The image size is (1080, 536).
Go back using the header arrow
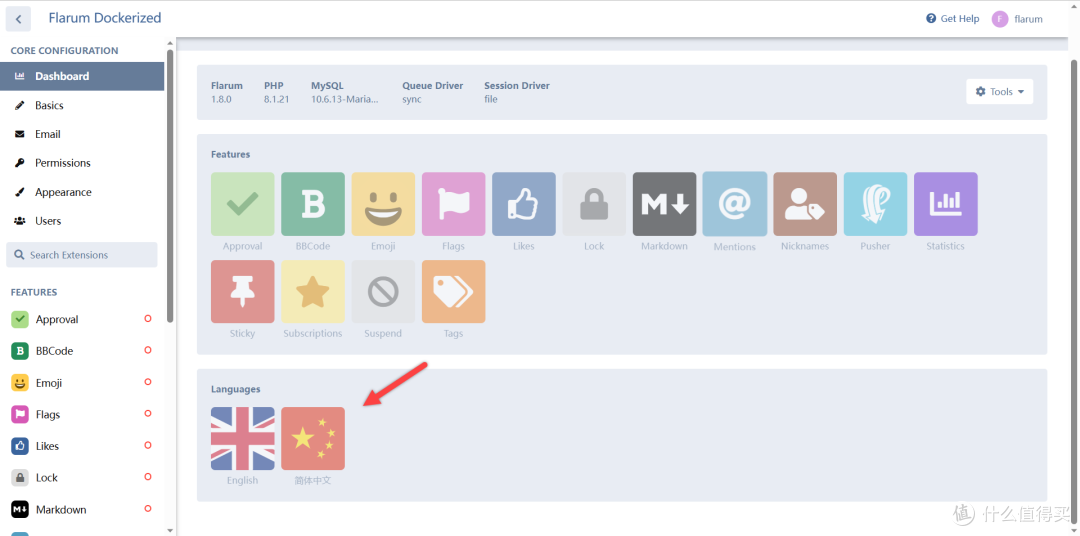click(19, 19)
